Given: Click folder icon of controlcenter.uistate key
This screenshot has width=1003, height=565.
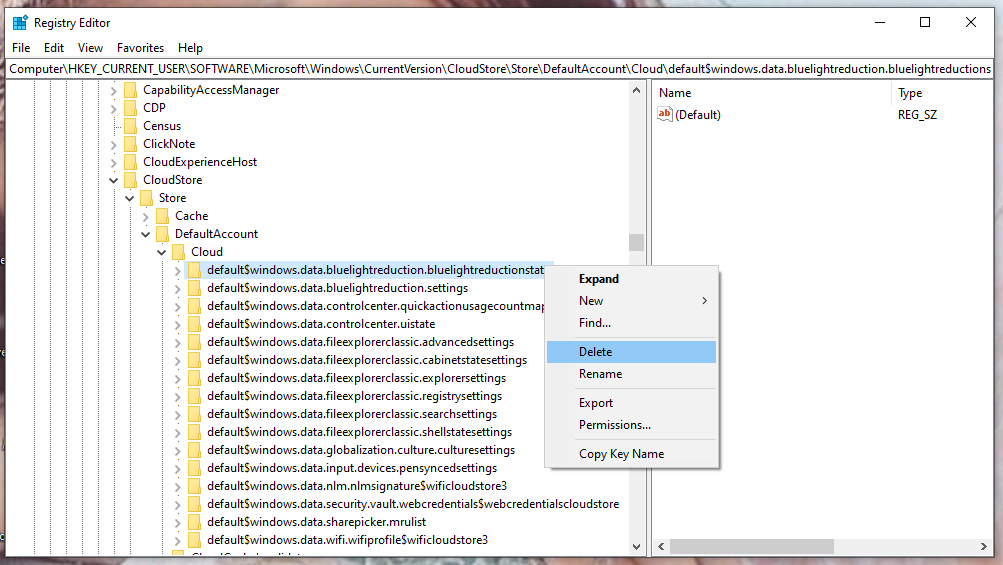Looking at the screenshot, I should tap(194, 324).
